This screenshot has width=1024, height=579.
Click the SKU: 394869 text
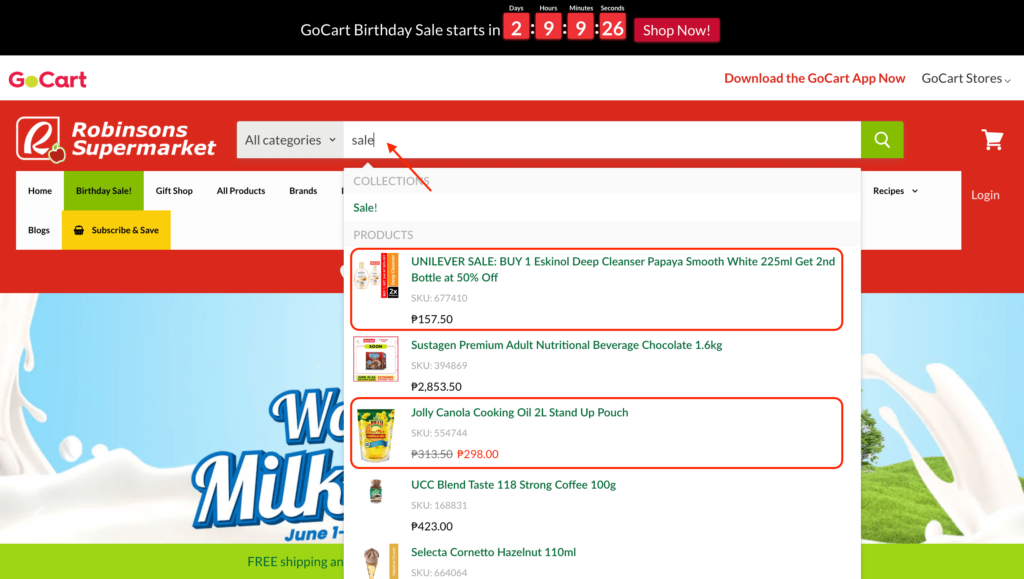[x=439, y=366]
